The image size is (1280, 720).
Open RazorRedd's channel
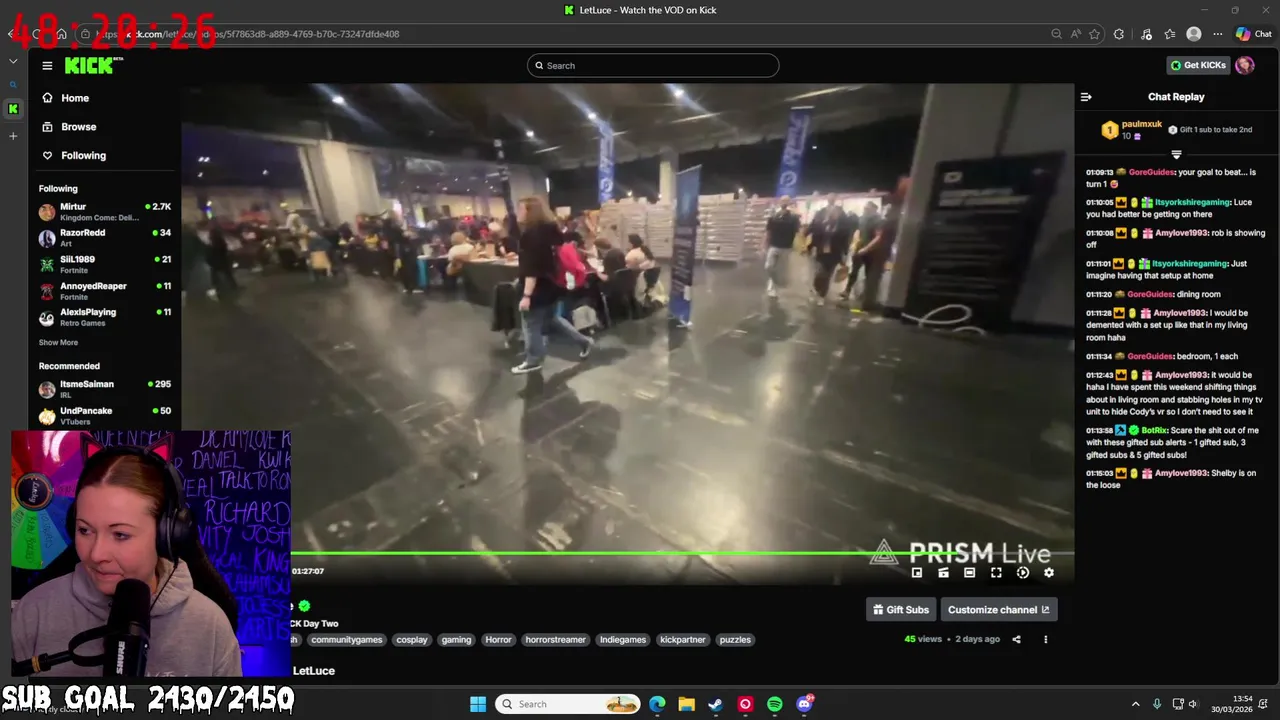(x=105, y=238)
